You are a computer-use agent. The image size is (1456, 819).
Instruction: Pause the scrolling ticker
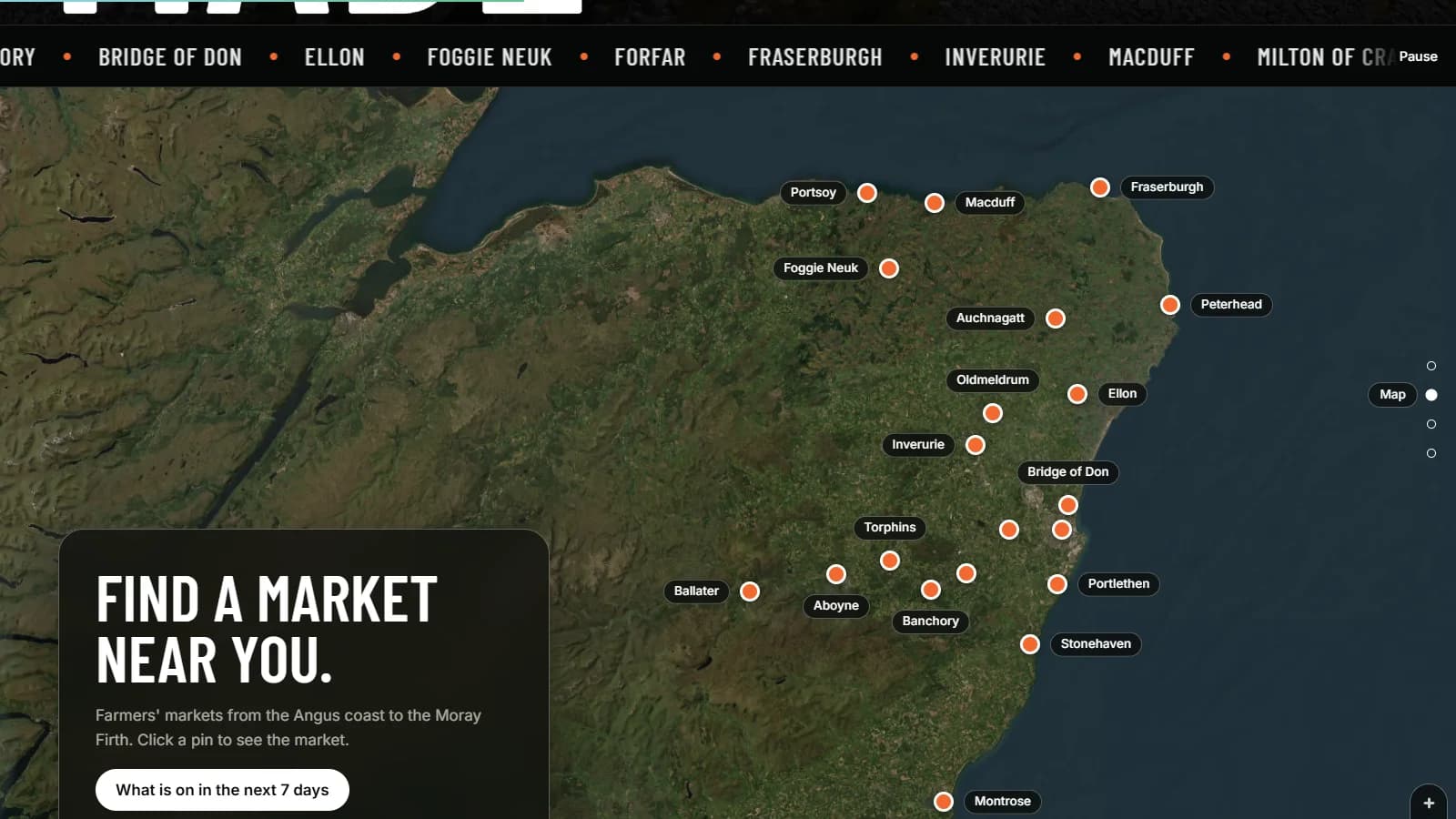[x=1418, y=56]
